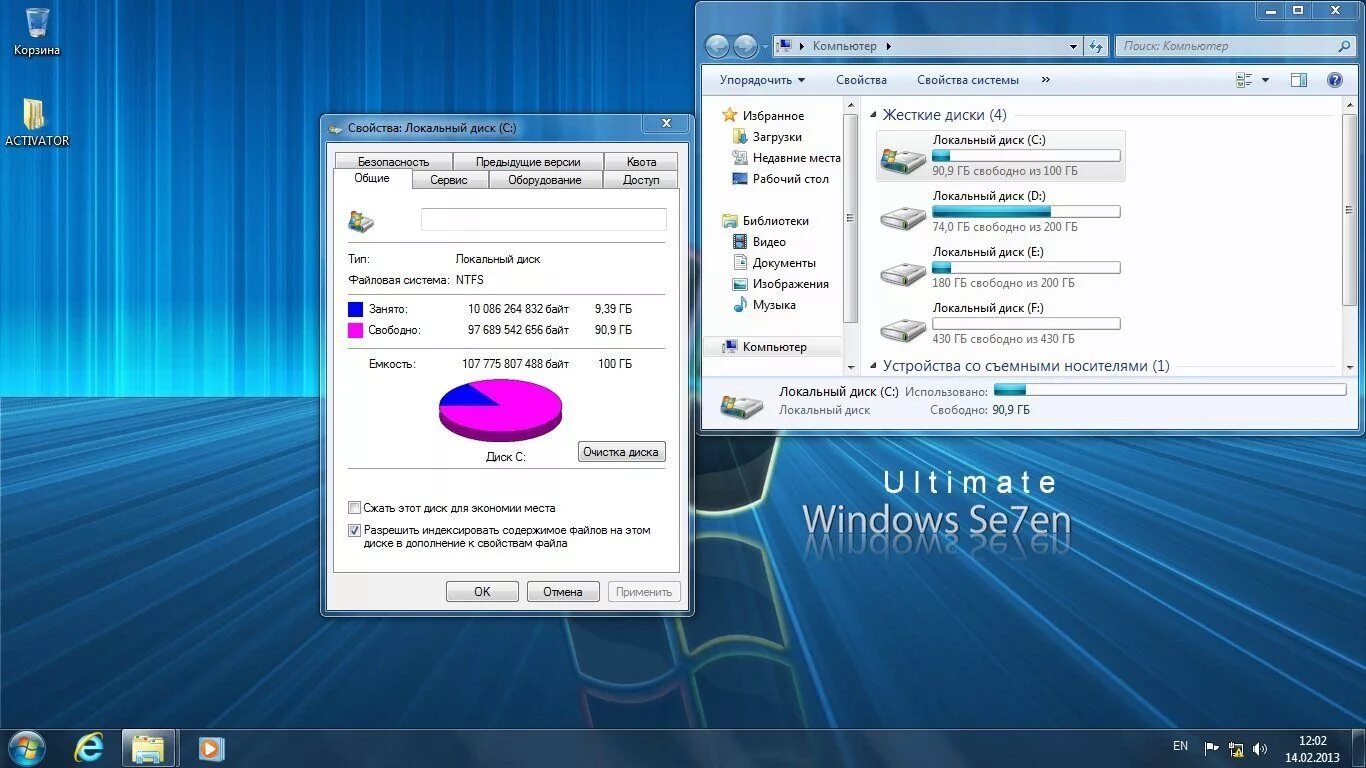
Task: Click the Отмена button
Action: click(563, 592)
